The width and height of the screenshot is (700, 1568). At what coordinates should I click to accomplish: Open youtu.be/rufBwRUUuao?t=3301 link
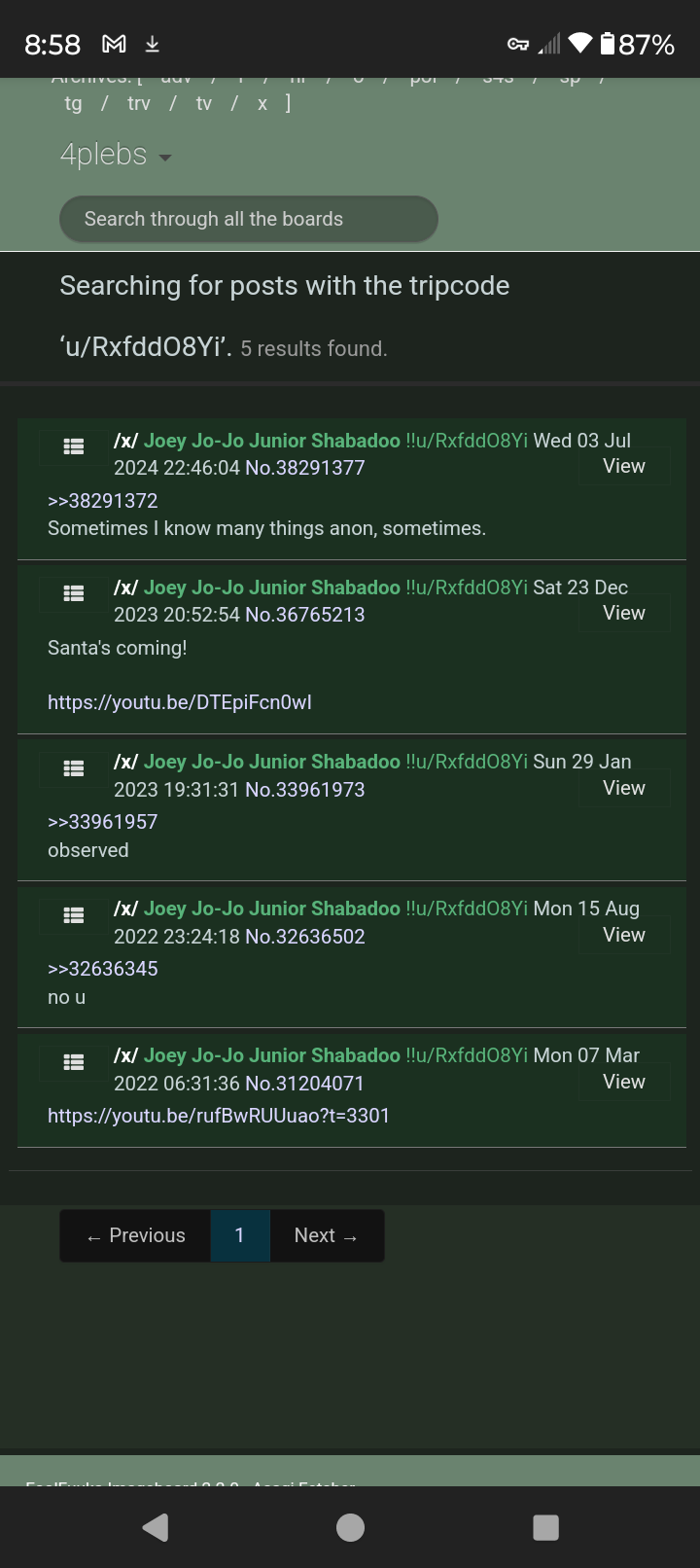coord(219,1116)
